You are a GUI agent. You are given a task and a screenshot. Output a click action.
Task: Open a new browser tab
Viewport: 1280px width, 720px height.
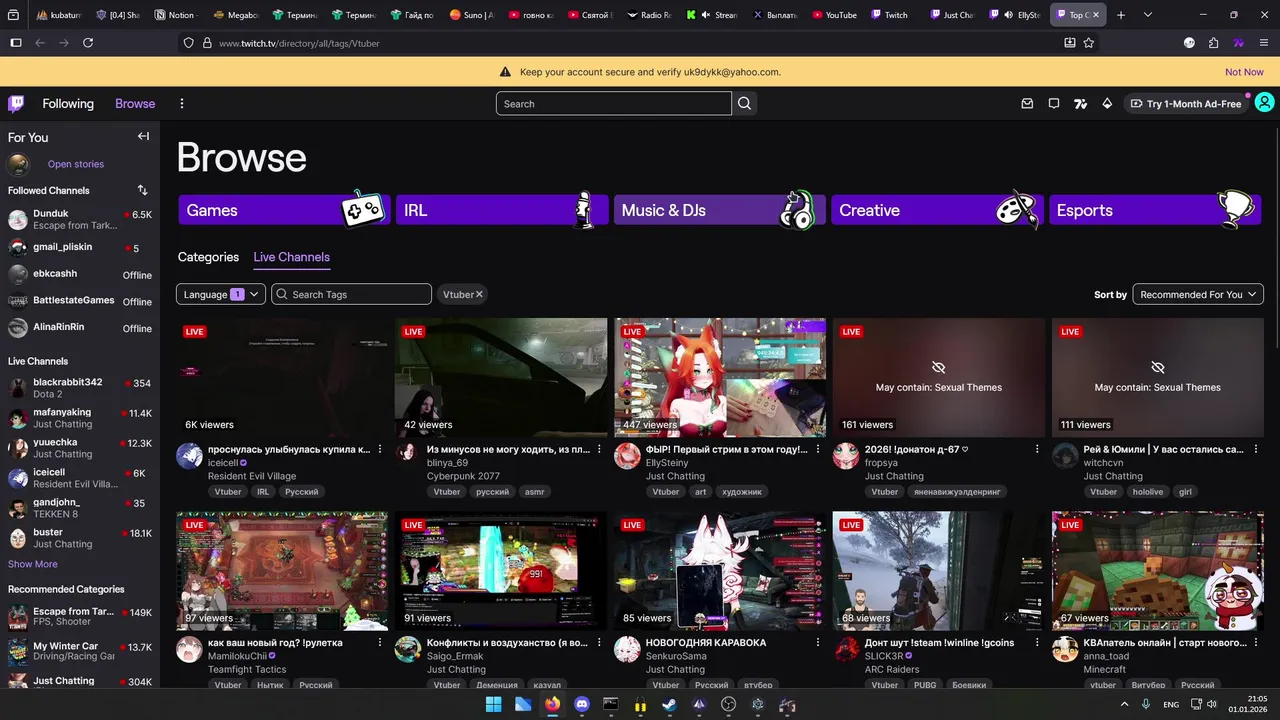coord(1121,15)
